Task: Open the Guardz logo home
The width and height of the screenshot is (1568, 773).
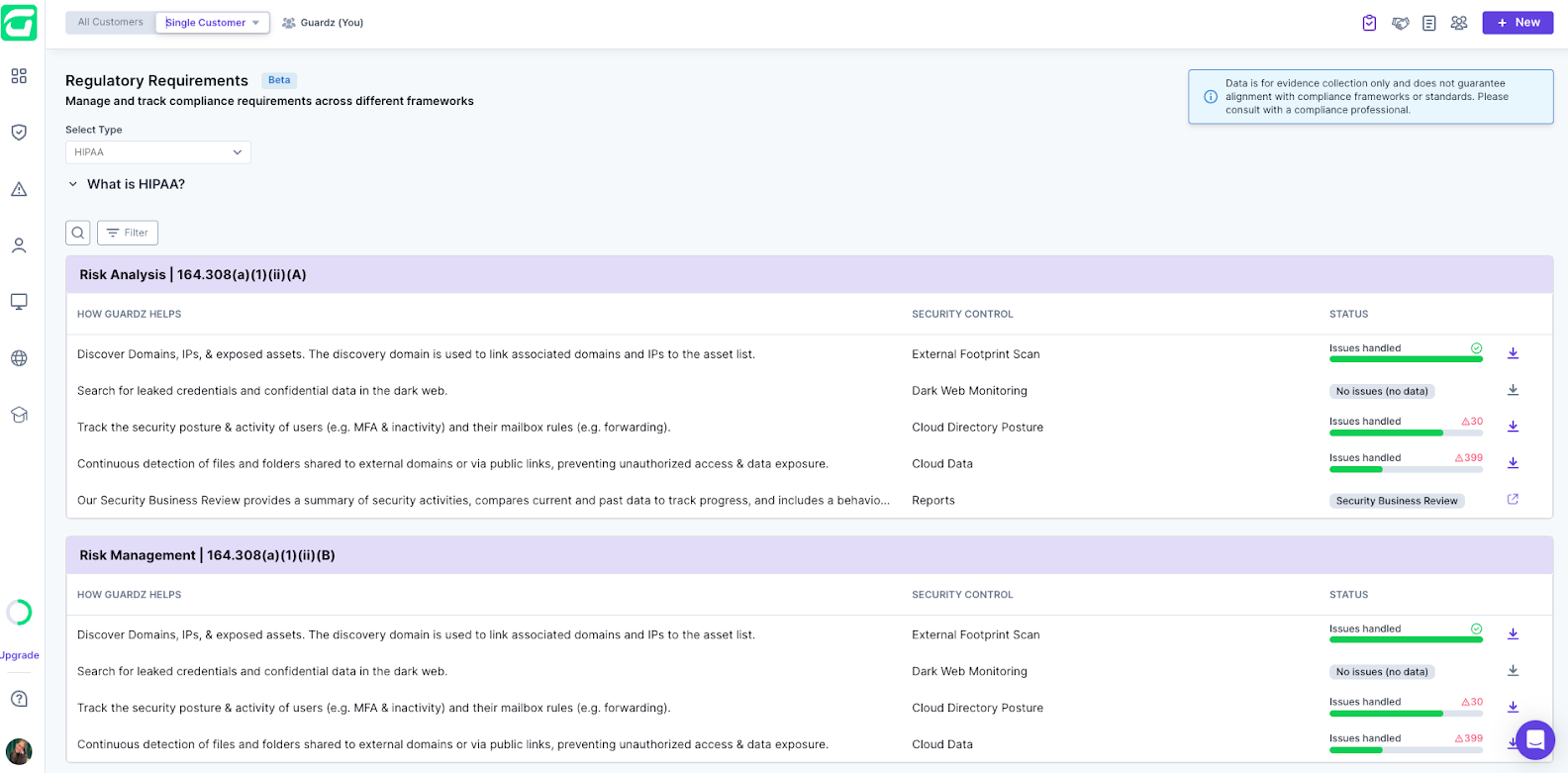Action: pos(19,22)
